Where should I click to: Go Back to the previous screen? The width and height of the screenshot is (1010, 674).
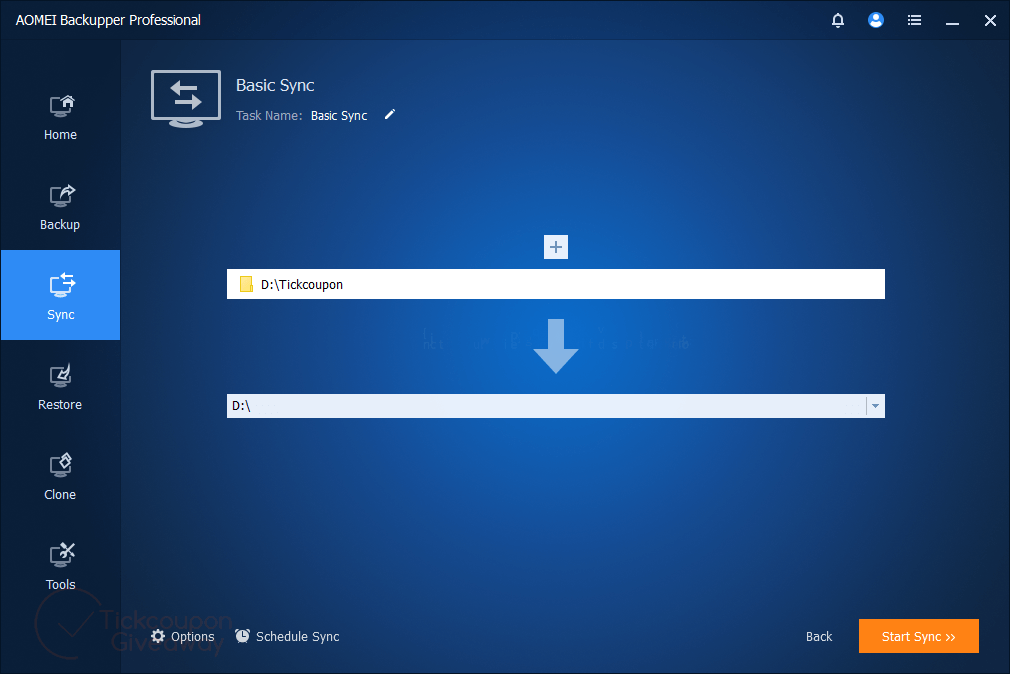[x=818, y=636]
